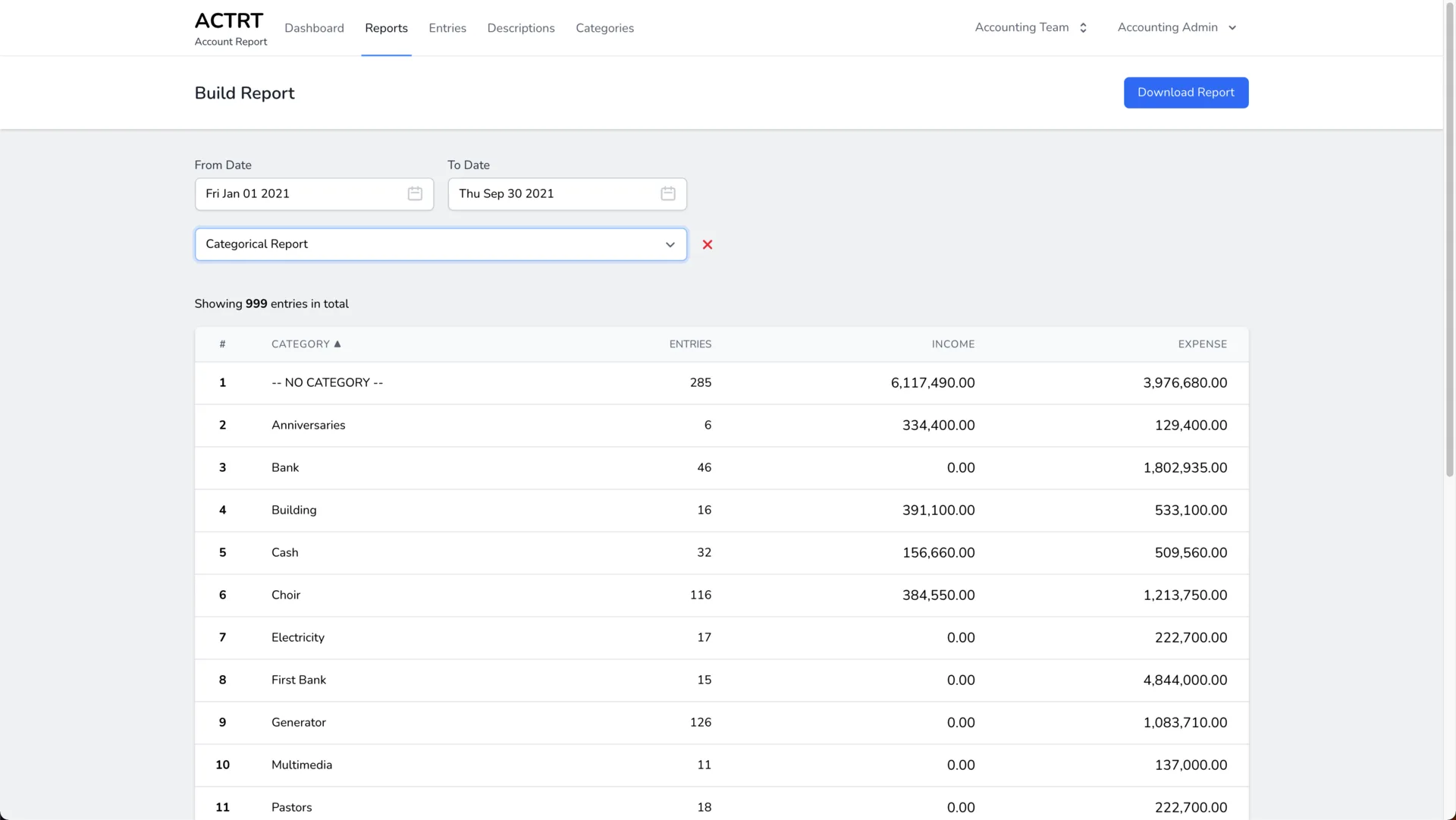Click the entries count 285
The image size is (1456, 820).
coord(701,383)
